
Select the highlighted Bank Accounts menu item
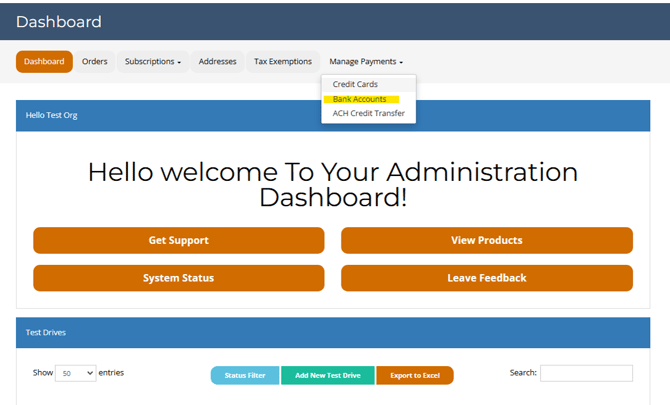[x=360, y=99]
